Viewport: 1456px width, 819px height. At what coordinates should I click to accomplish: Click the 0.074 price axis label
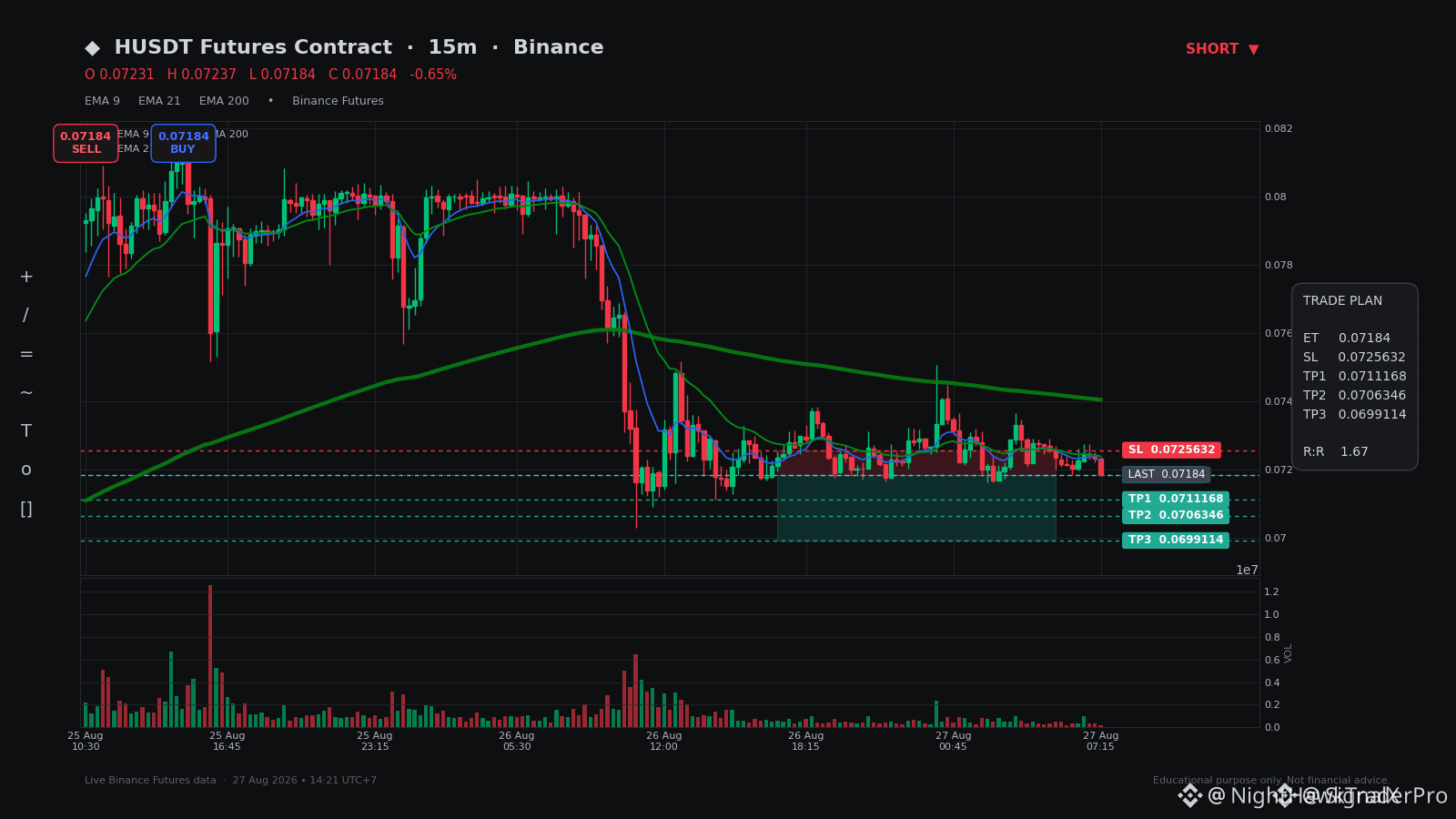pyautogui.click(x=1279, y=401)
